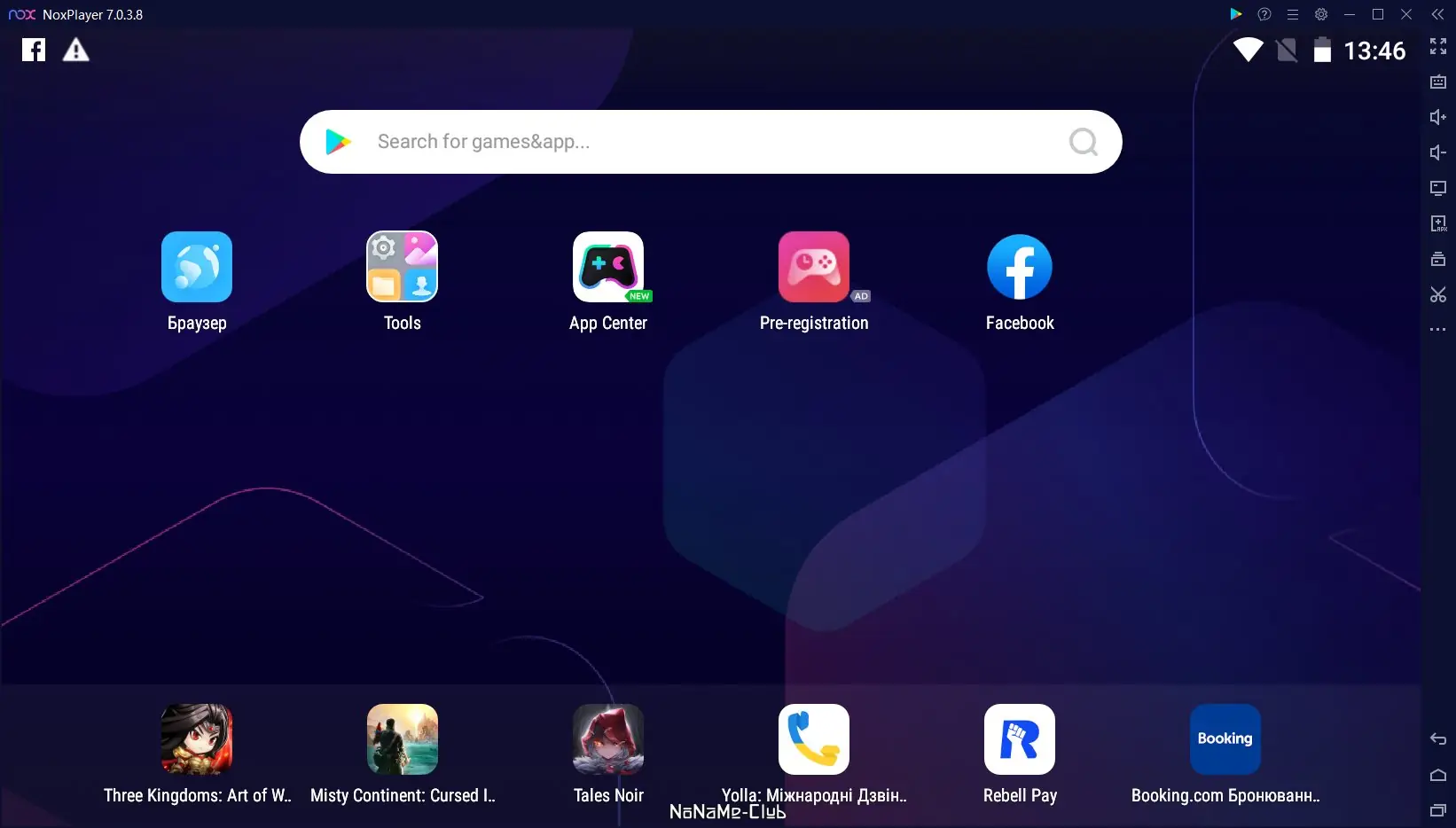
Task: Go to the Android home screen
Action: tap(1438, 775)
